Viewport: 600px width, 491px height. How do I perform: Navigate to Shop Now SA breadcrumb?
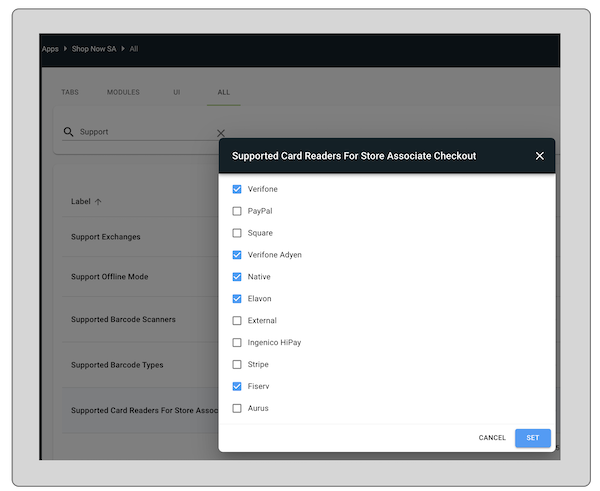pos(94,49)
